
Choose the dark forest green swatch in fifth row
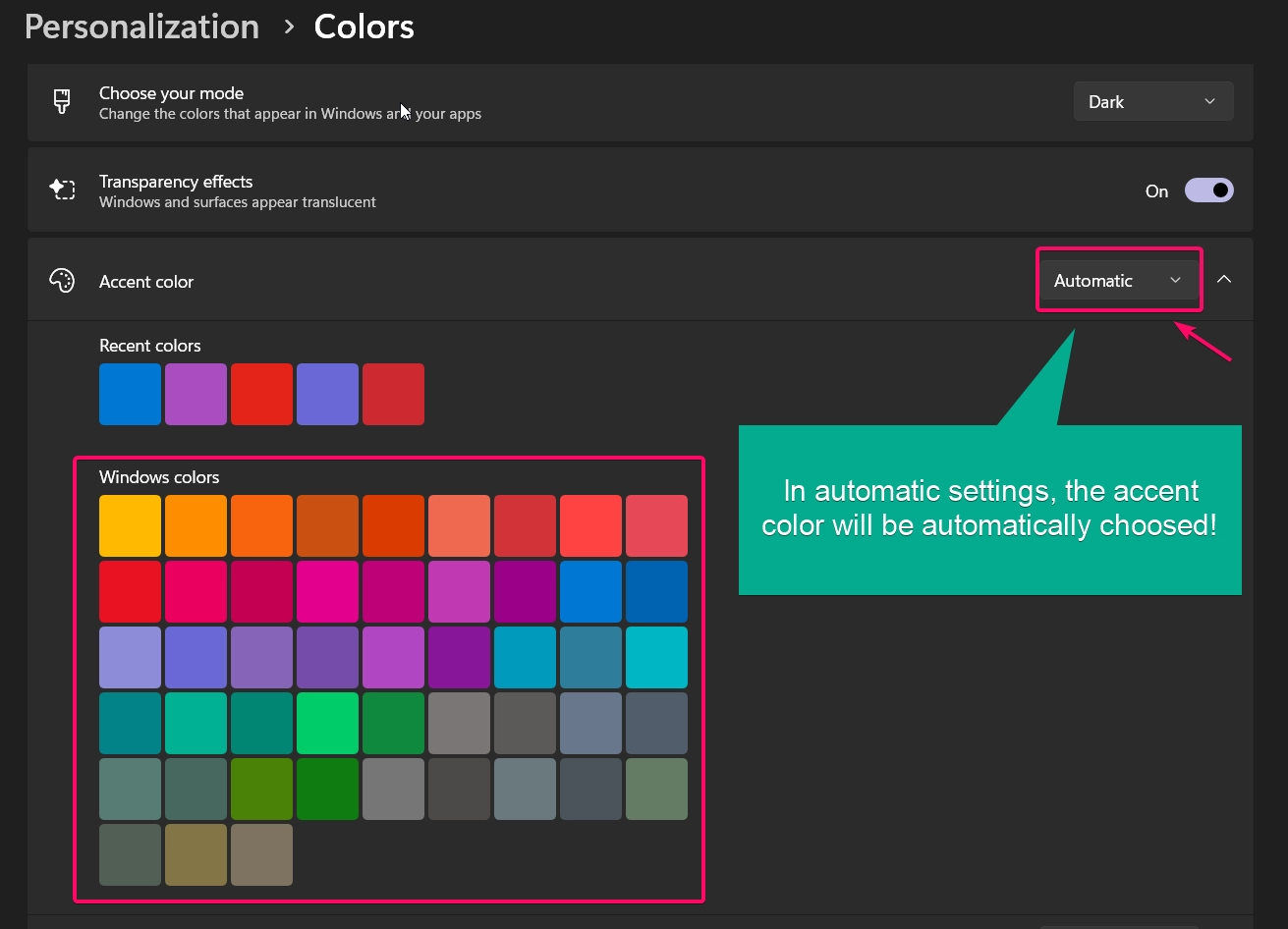click(x=327, y=790)
